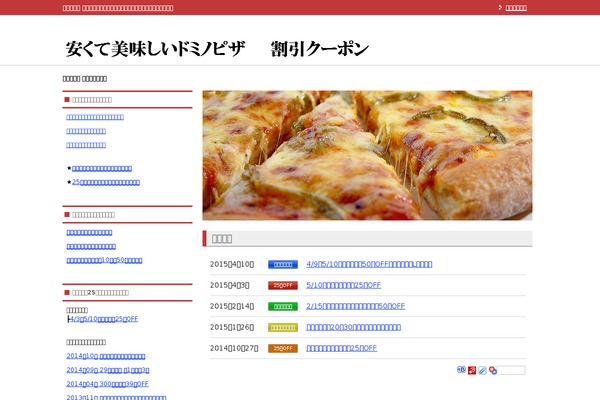This screenshot has width=600, height=400.
Task: Open the sidebar archive link starting 2014 10
Action: coord(106,356)
